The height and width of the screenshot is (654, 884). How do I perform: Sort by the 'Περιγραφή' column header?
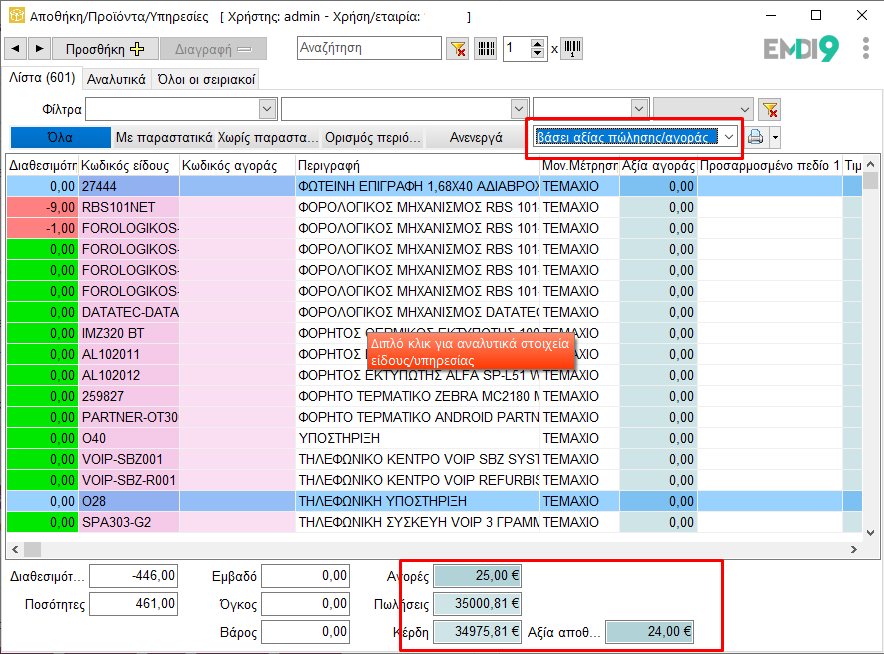pyautogui.click(x=417, y=166)
